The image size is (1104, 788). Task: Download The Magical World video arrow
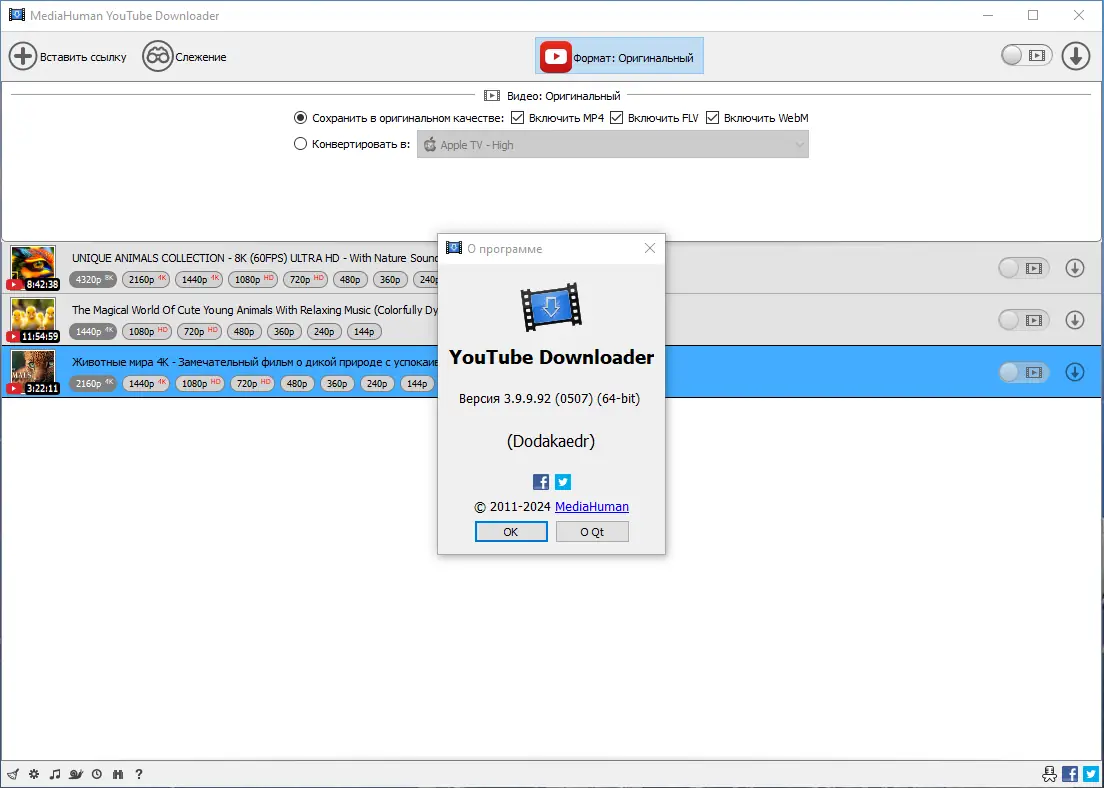pos(1074,320)
